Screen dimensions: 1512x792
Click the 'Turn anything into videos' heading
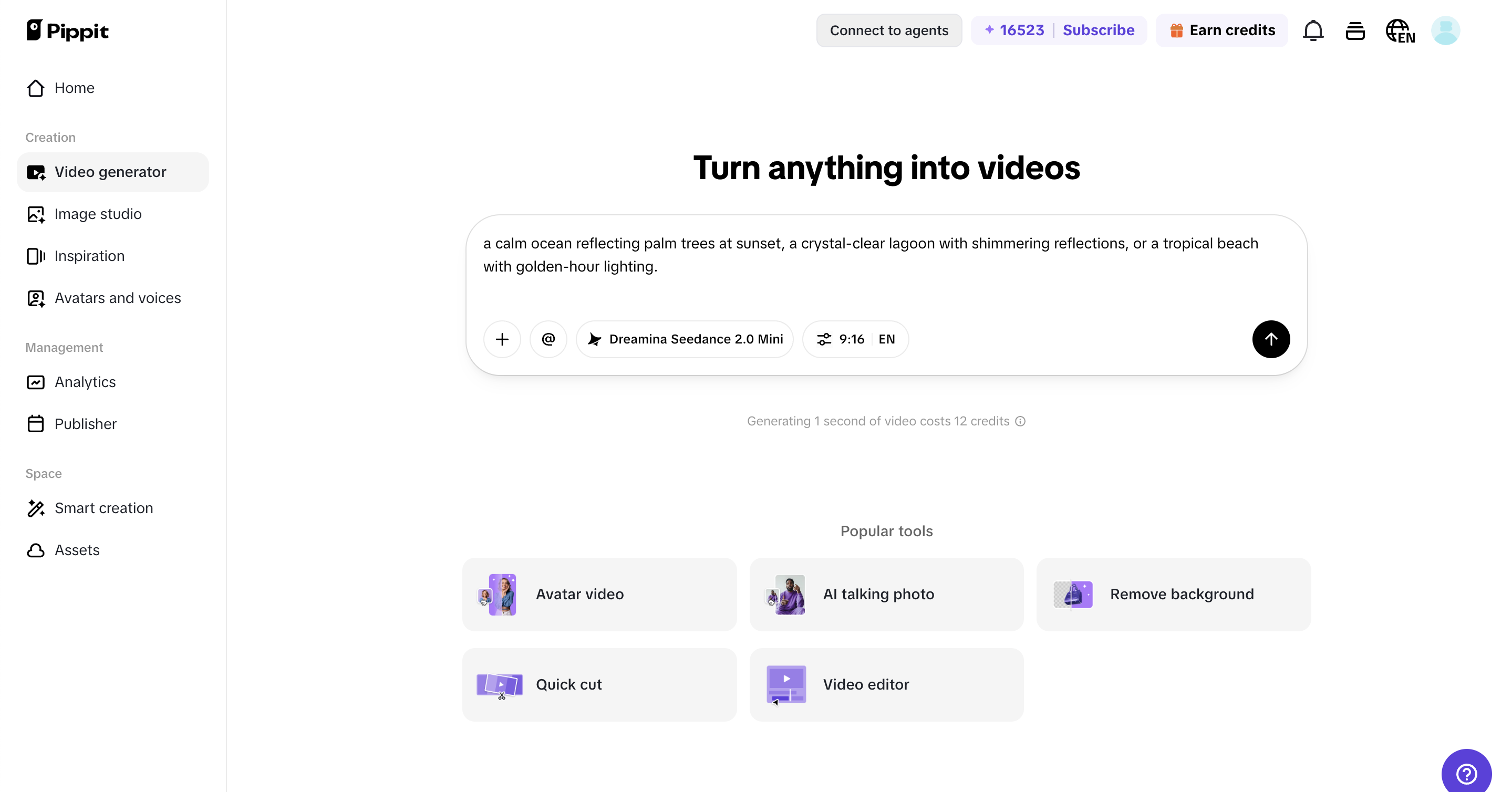tap(886, 169)
